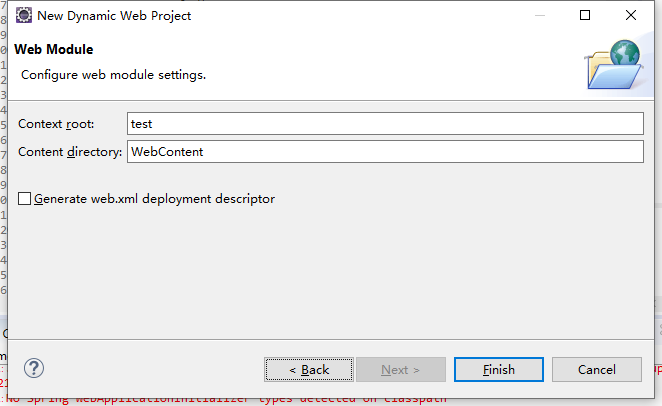Click the 'deployment descriptor' label text
Image resolution: width=662 pixels, height=406 pixels.
[x=209, y=199]
